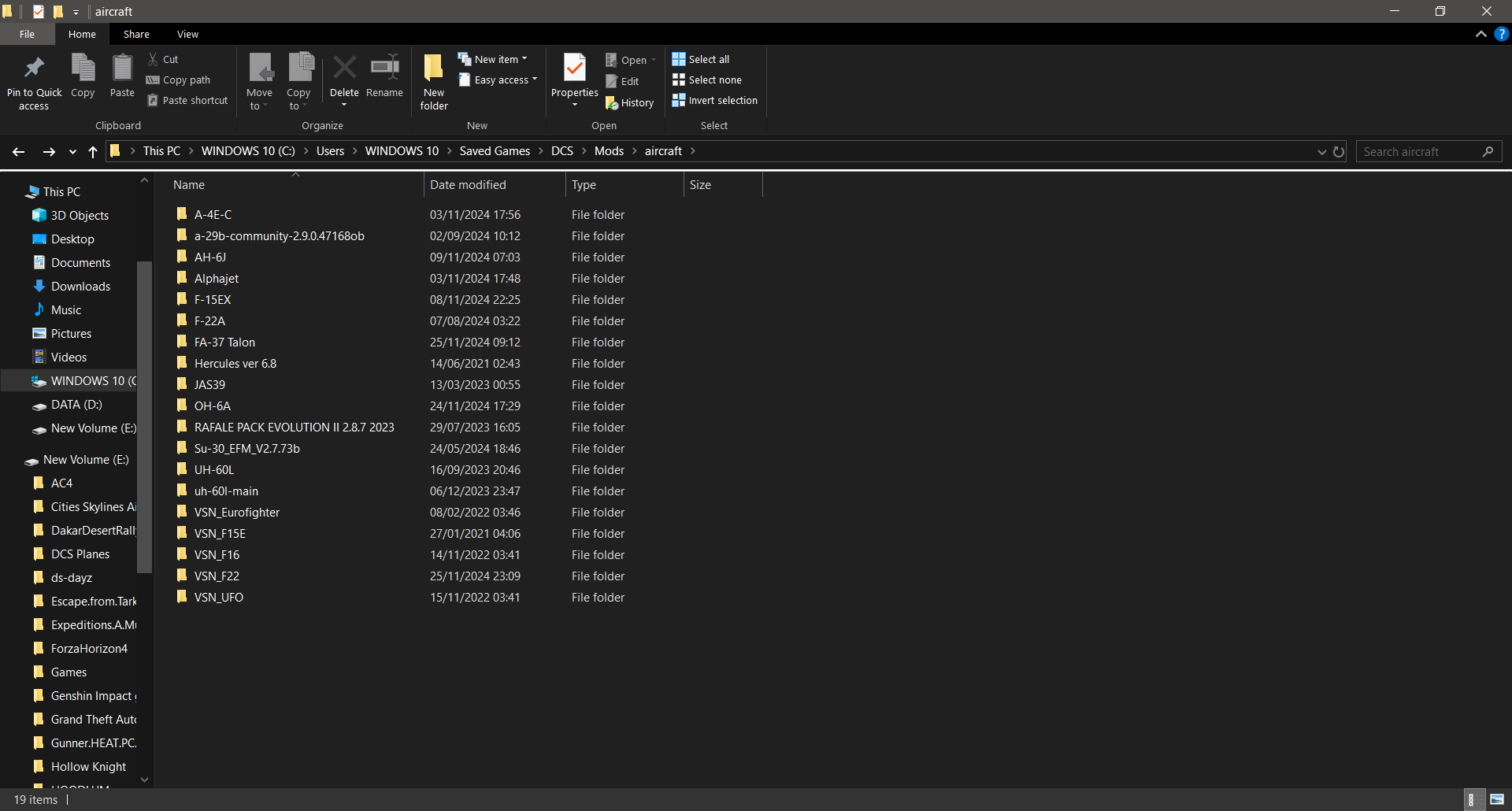Viewport: 1512px width, 811px height.
Task: Switch to the View tab
Action: (187, 34)
